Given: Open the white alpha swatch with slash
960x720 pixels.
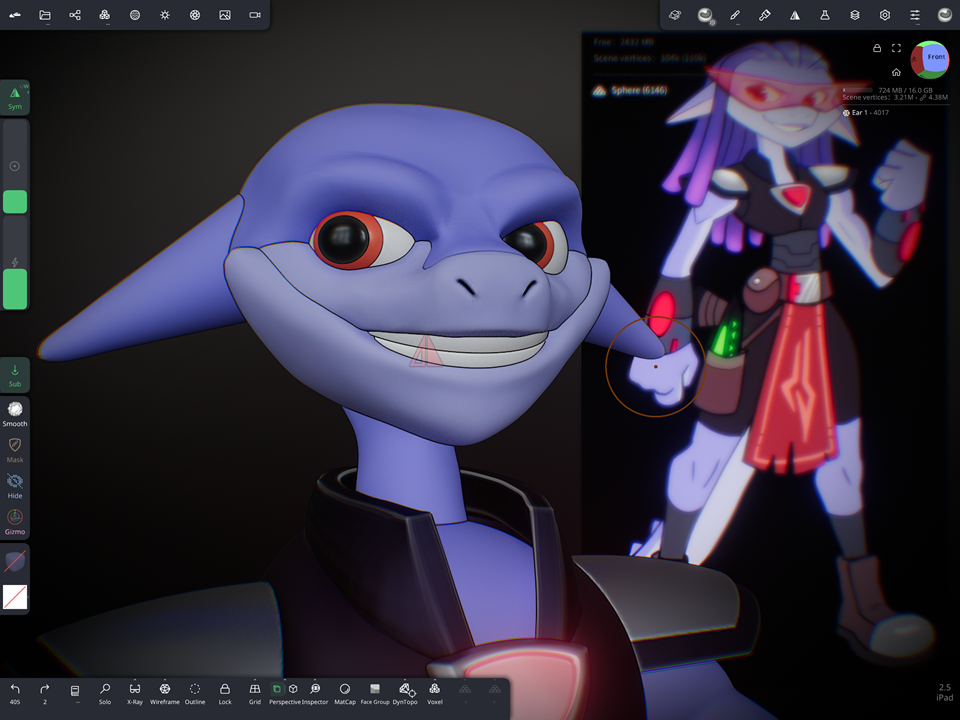Looking at the screenshot, I should 15,597.
